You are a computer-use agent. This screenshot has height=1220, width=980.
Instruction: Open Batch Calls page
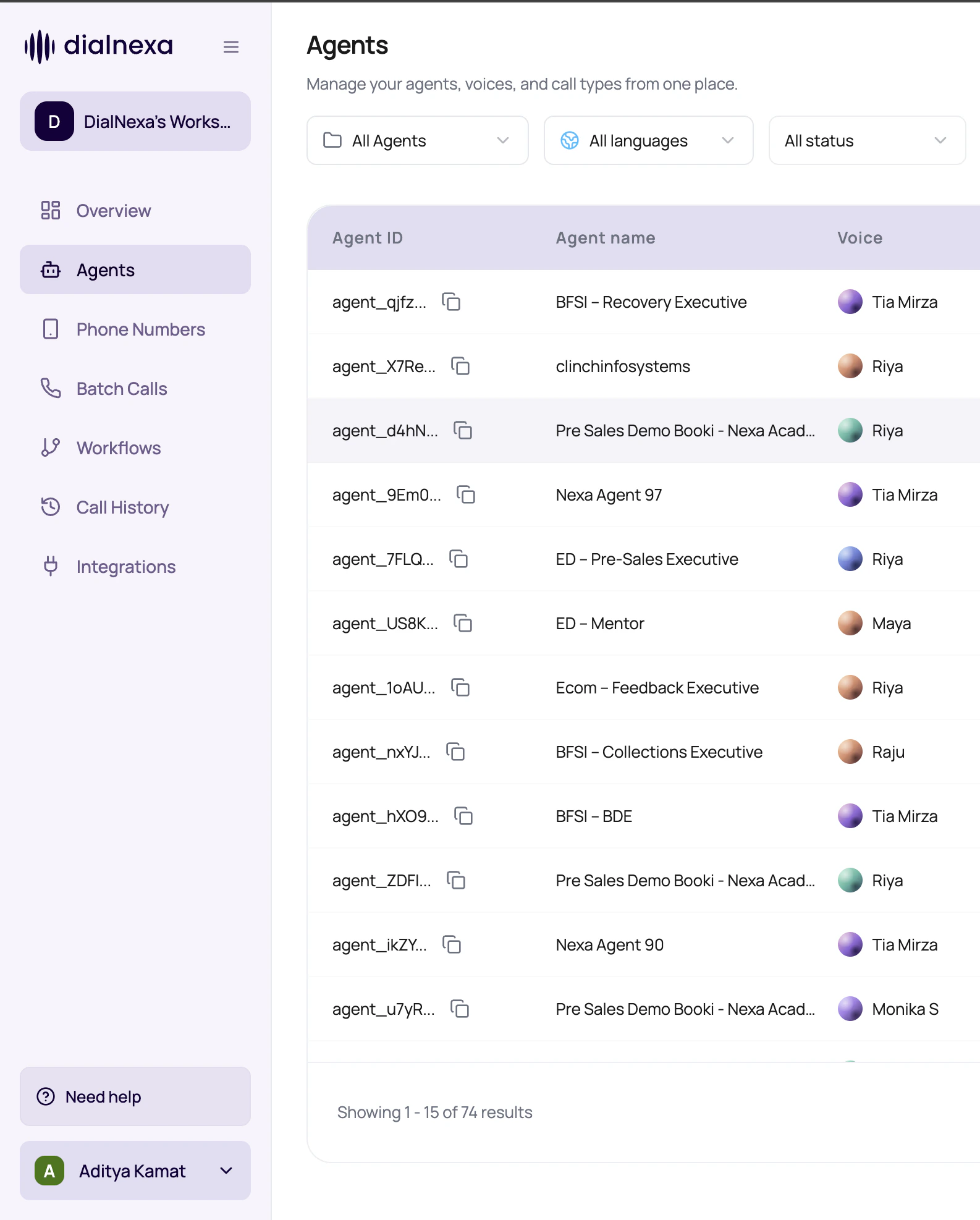point(135,389)
